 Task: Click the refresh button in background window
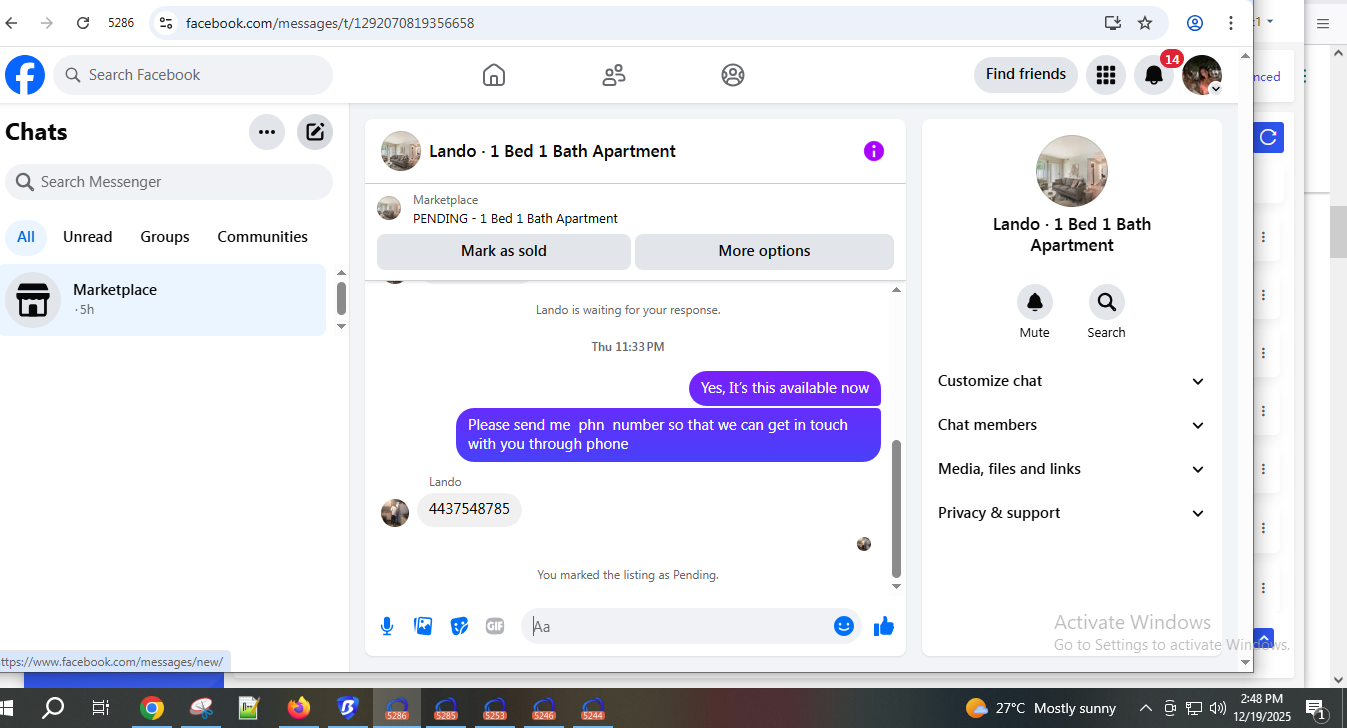(1268, 138)
